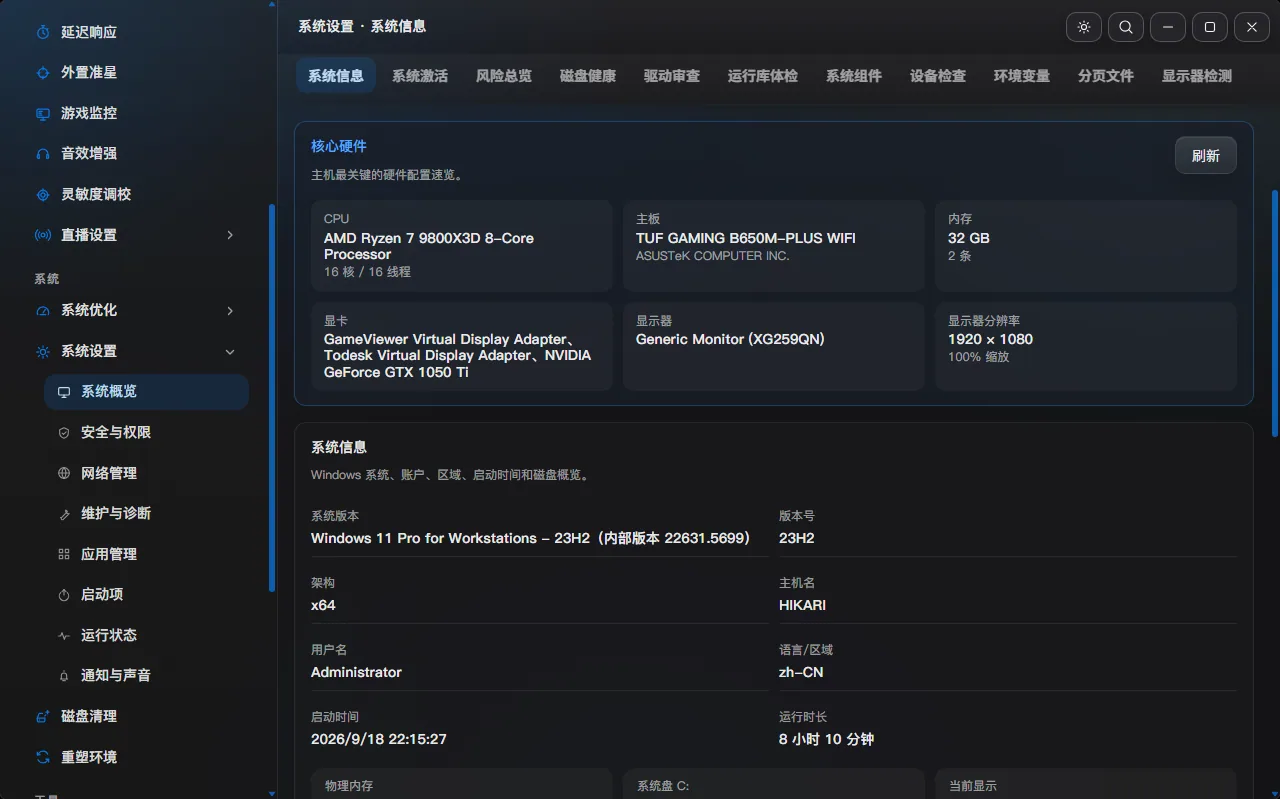Click the 网络管理 globe icon
1280x799 pixels.
pyautogui.click(x=64, y=473)
